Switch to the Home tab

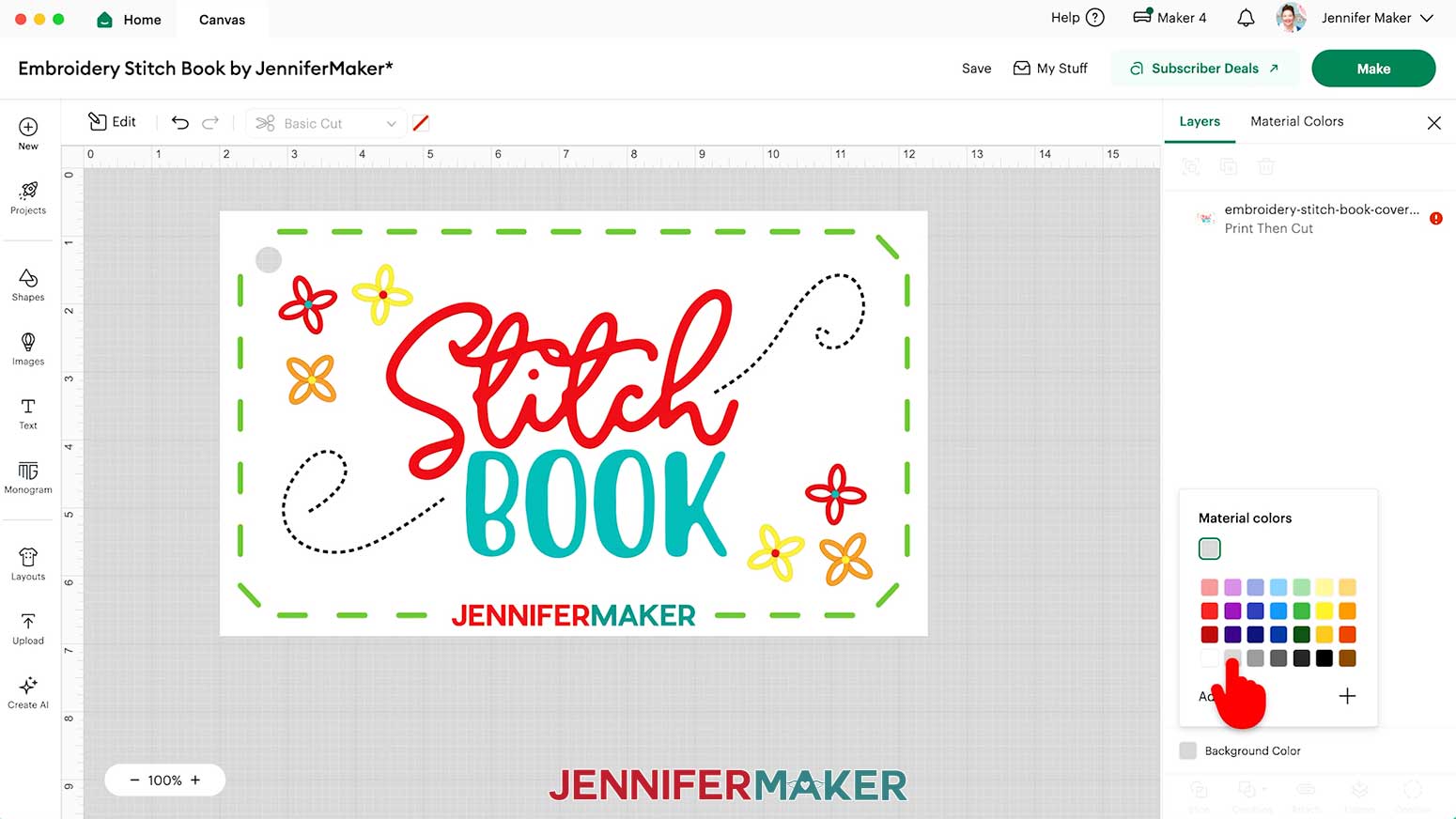click(x=130, y=19)
